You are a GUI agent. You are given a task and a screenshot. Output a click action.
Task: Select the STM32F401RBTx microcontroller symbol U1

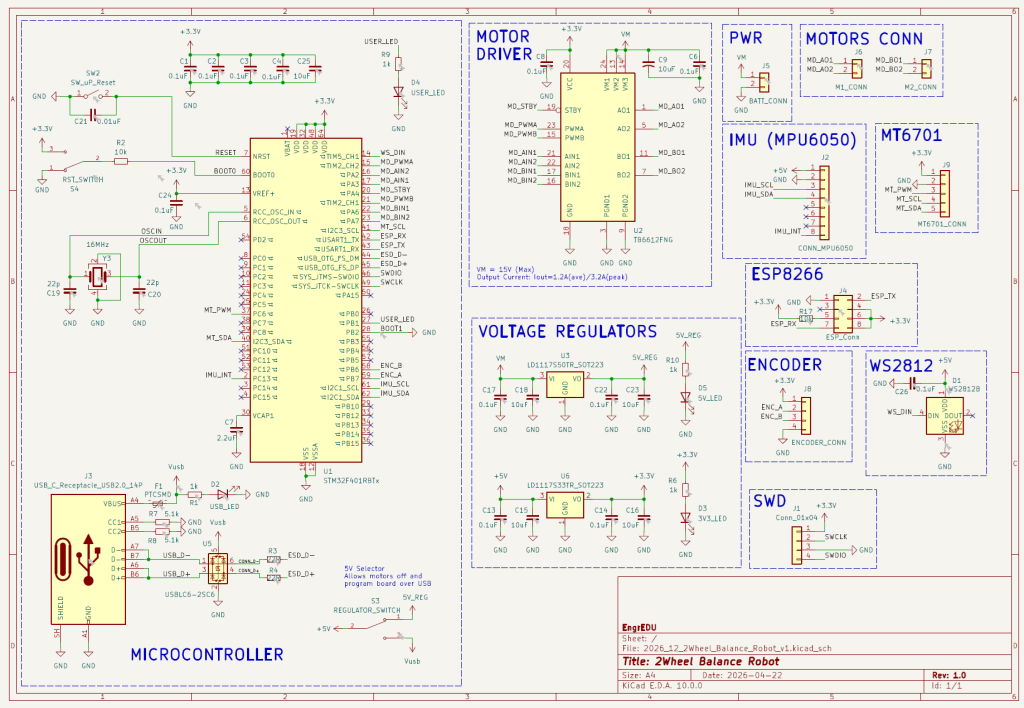pyautogui.click(x=306, y=300)
